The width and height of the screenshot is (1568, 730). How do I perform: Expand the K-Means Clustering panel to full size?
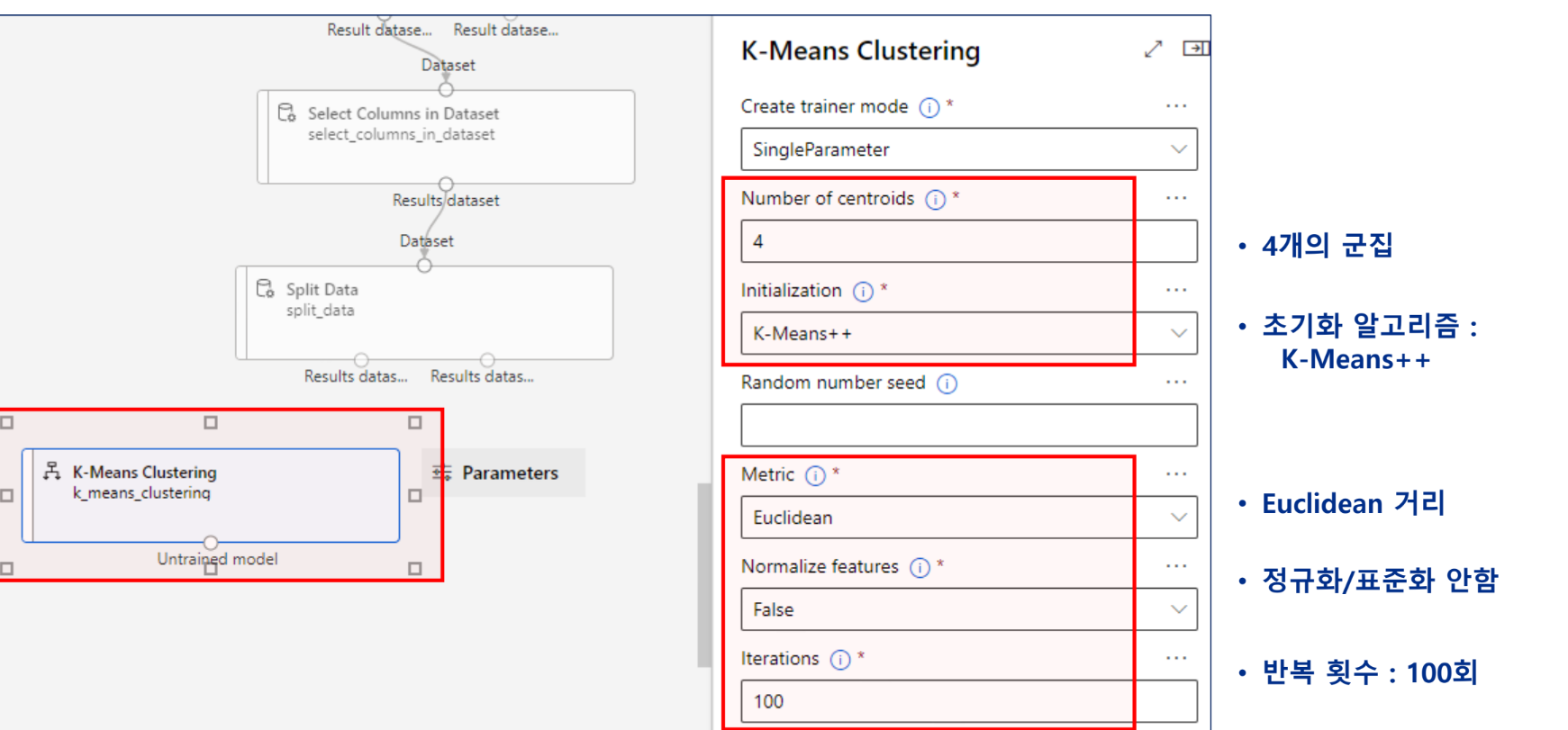point(1153,50)
